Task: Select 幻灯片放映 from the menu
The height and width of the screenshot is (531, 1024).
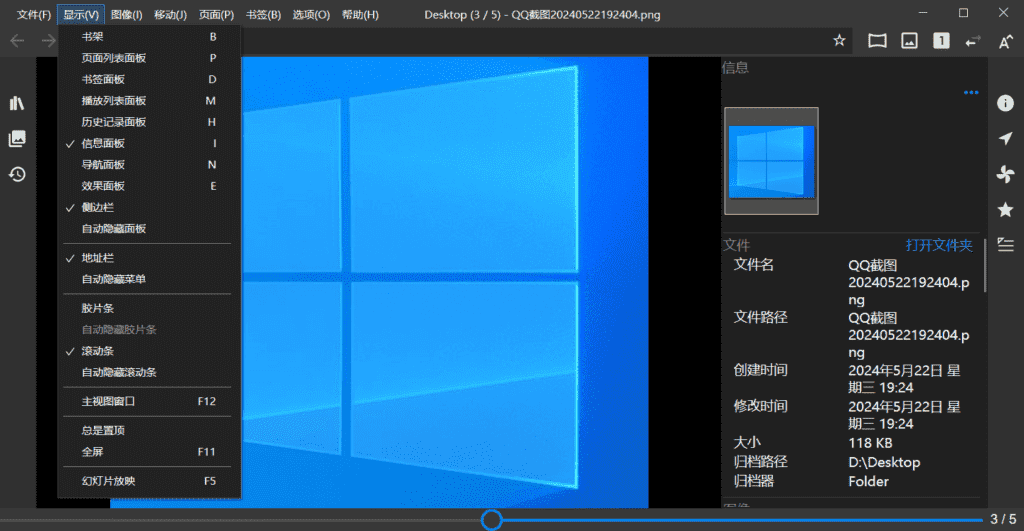Action: [x=108, y=481]
